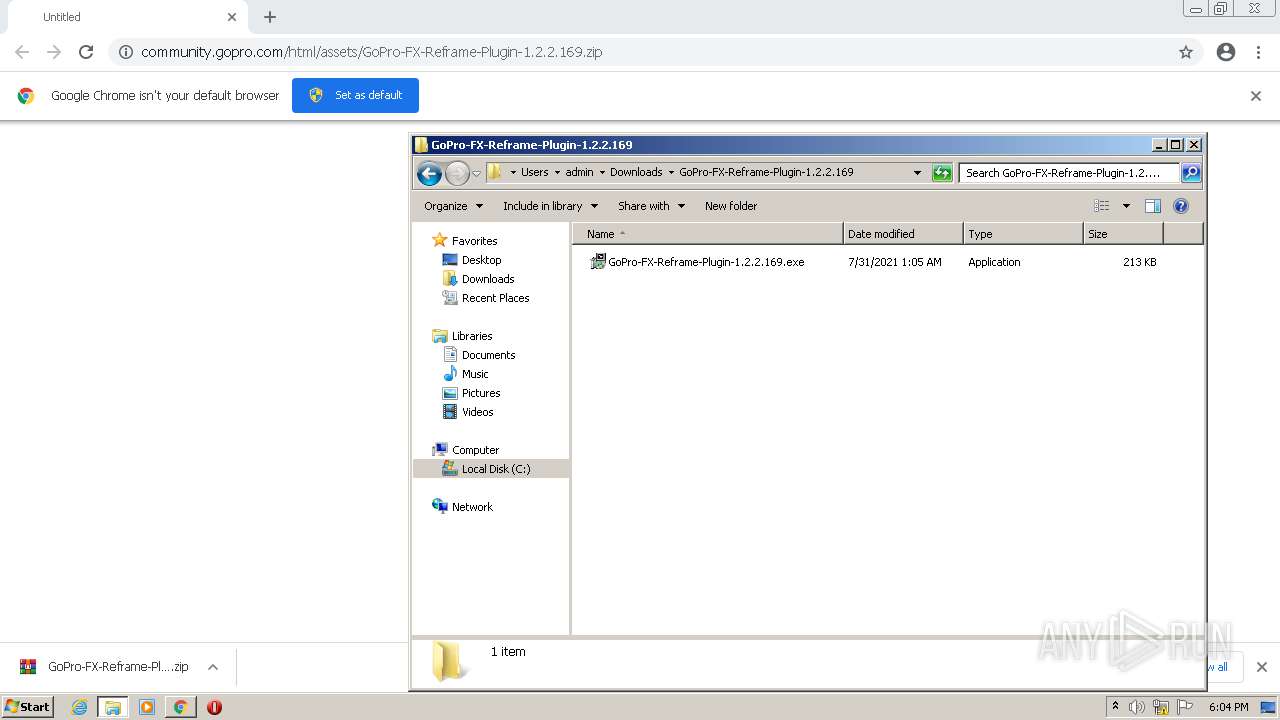
Task: Open Internet Explorer from taskbar
Action: [79, 707]
